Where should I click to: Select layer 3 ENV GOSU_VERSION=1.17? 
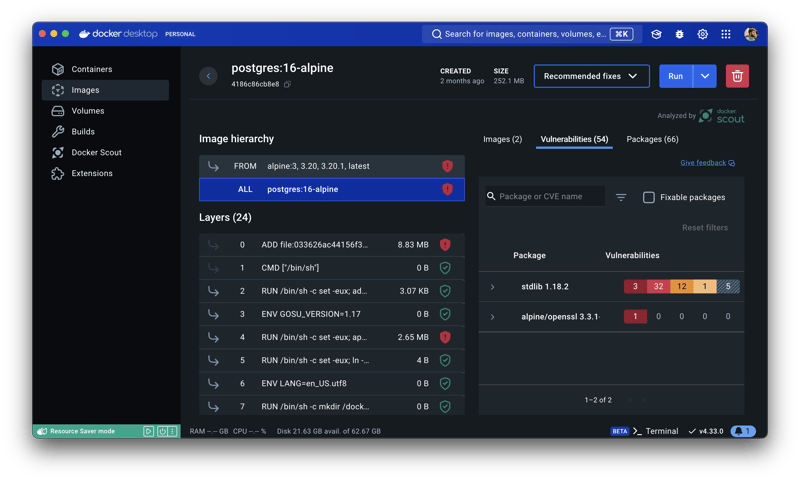(x=332, y=314)
